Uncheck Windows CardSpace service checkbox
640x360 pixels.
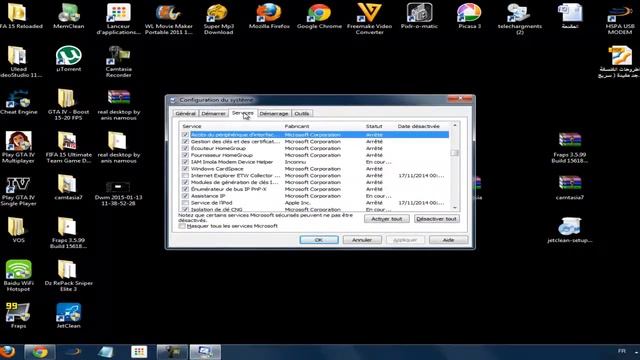point(185,169)
